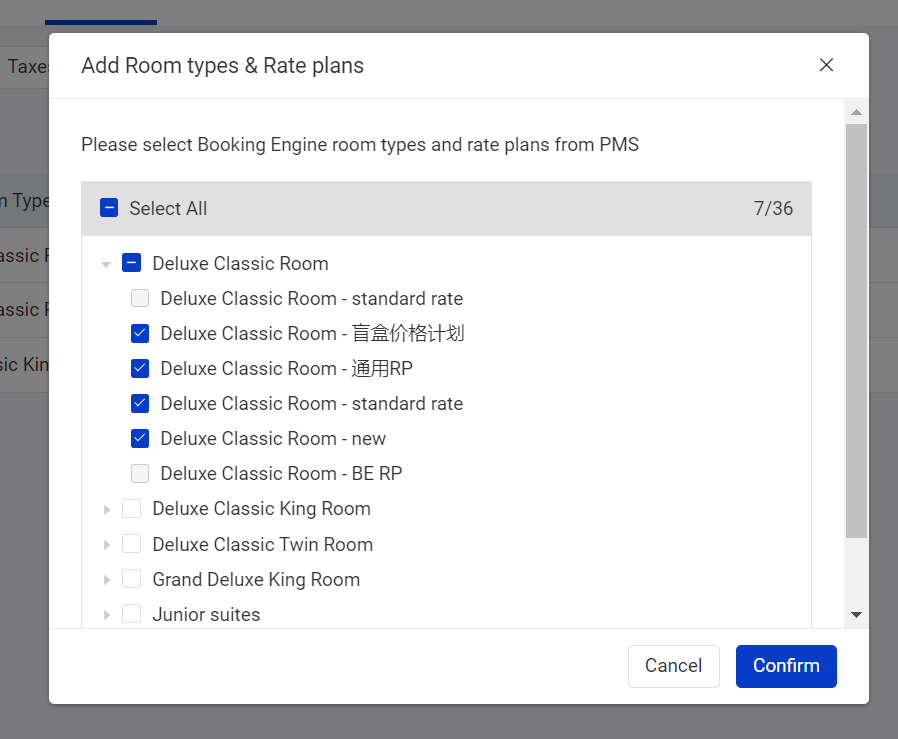Close the Add Room types dialog
898x739 pixels.
coord(826,65)
